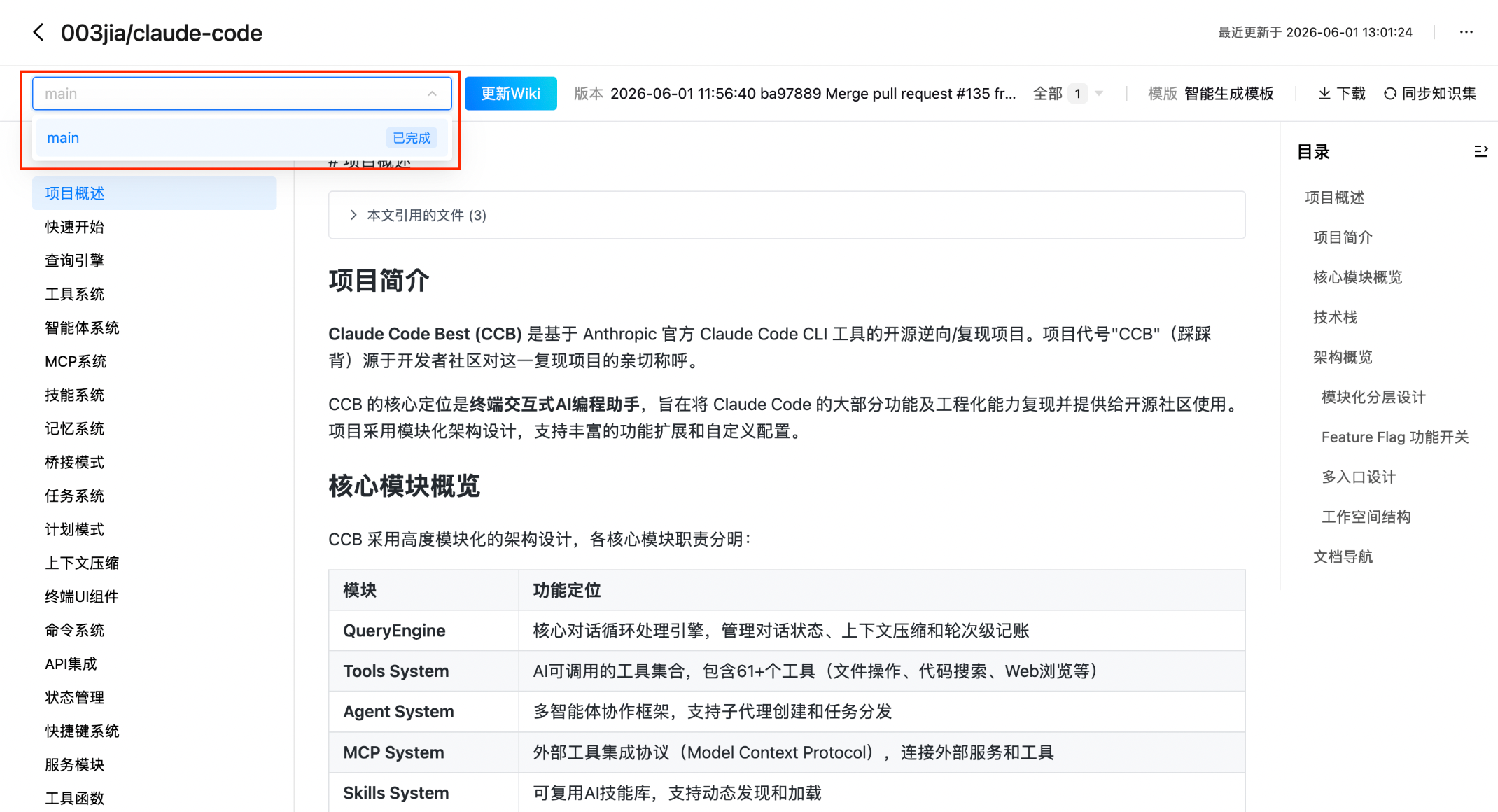Jump to 多入口设计 in the outline
Screen dimensions: 1498x812
pyautogui.click(x=1359, y=477)
